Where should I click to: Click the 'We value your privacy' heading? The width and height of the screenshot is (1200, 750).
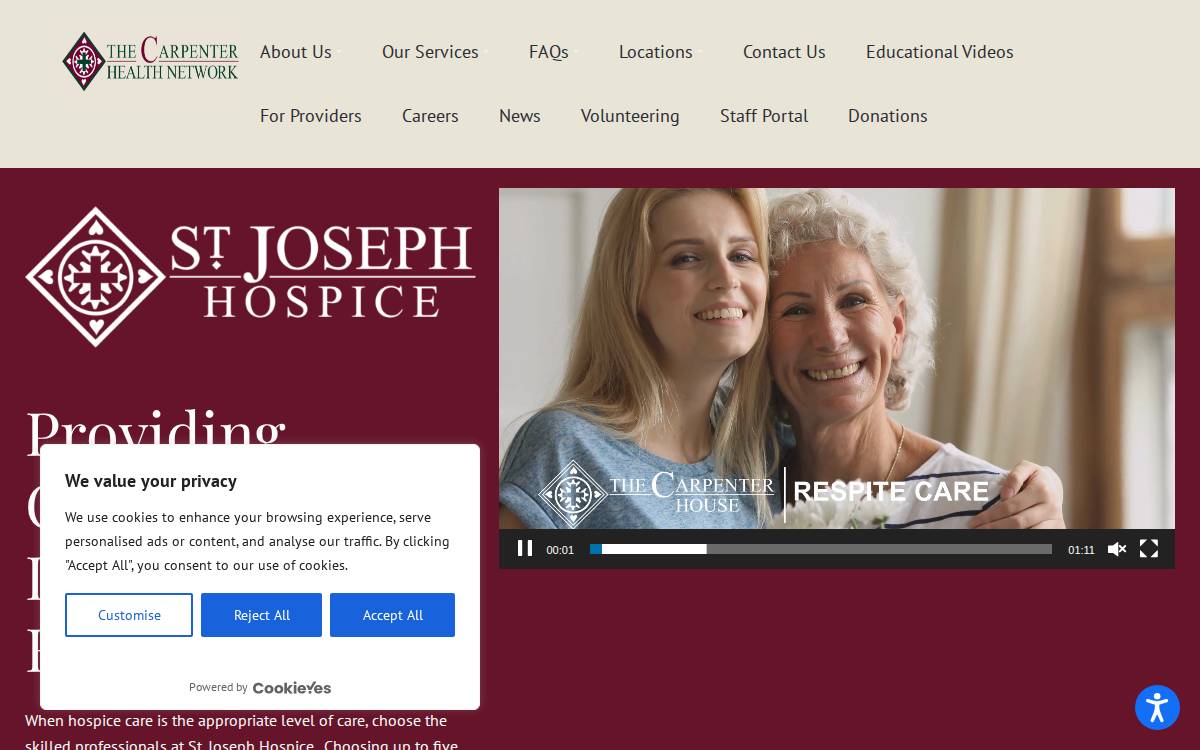coord(151,481)
